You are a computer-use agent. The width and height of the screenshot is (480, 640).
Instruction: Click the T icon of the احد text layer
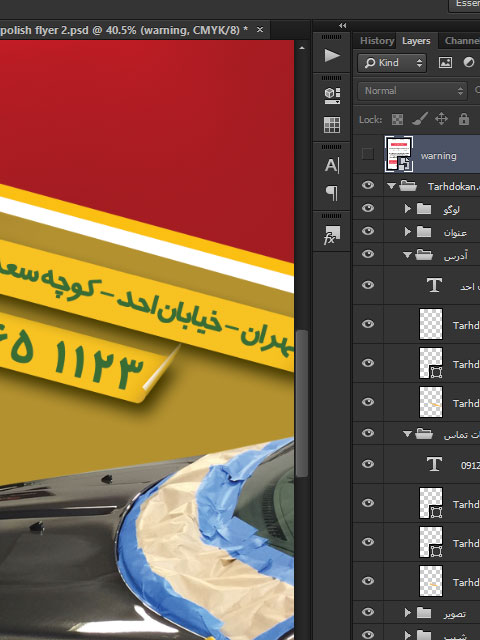434,285
